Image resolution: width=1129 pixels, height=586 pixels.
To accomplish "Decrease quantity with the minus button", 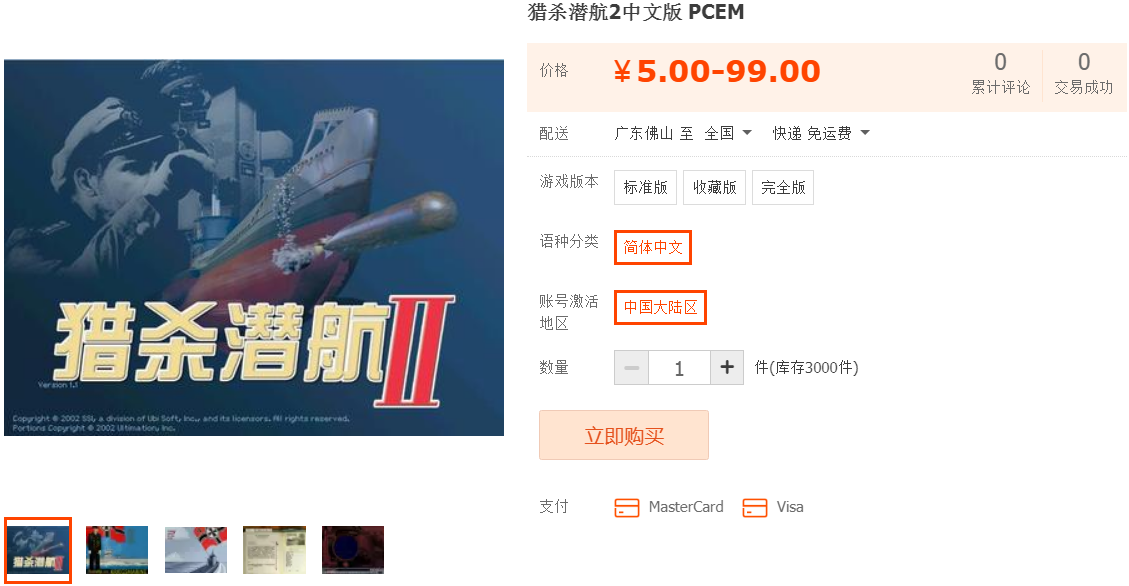I will [x=631, y=368].
